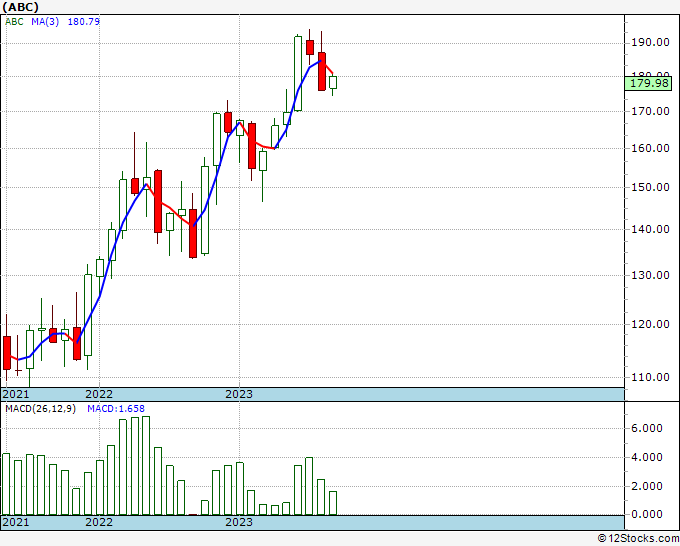Click 2021 on the MACD time axis
Screen dimensions: 680x546
tap(16, 522)
